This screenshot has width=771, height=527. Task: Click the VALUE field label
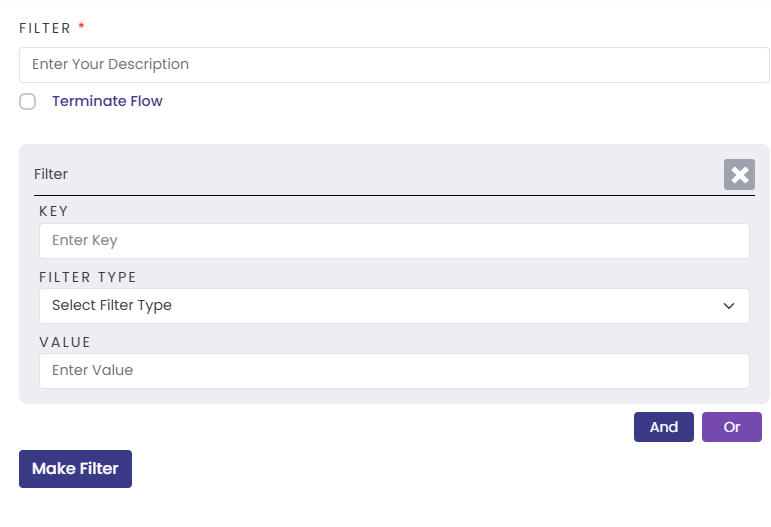pyautogui.click(x=65, y=342)
